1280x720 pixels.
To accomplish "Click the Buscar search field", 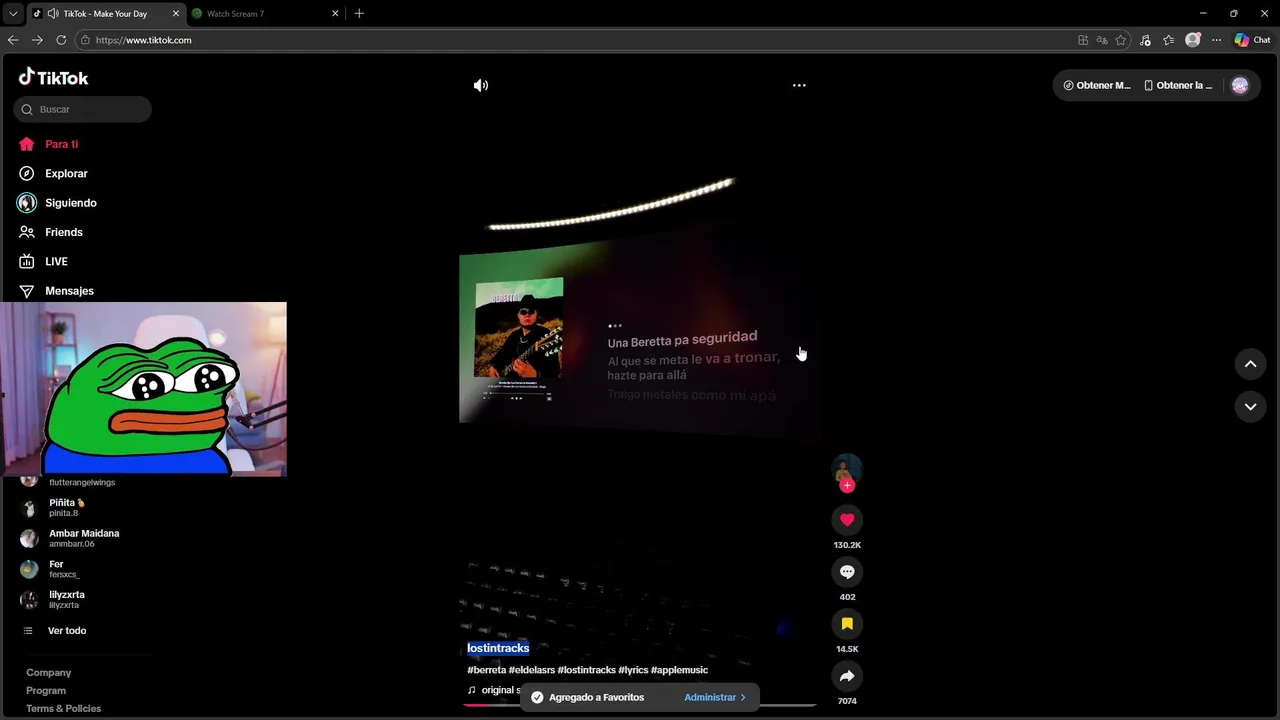I will (x=83, y=109).
